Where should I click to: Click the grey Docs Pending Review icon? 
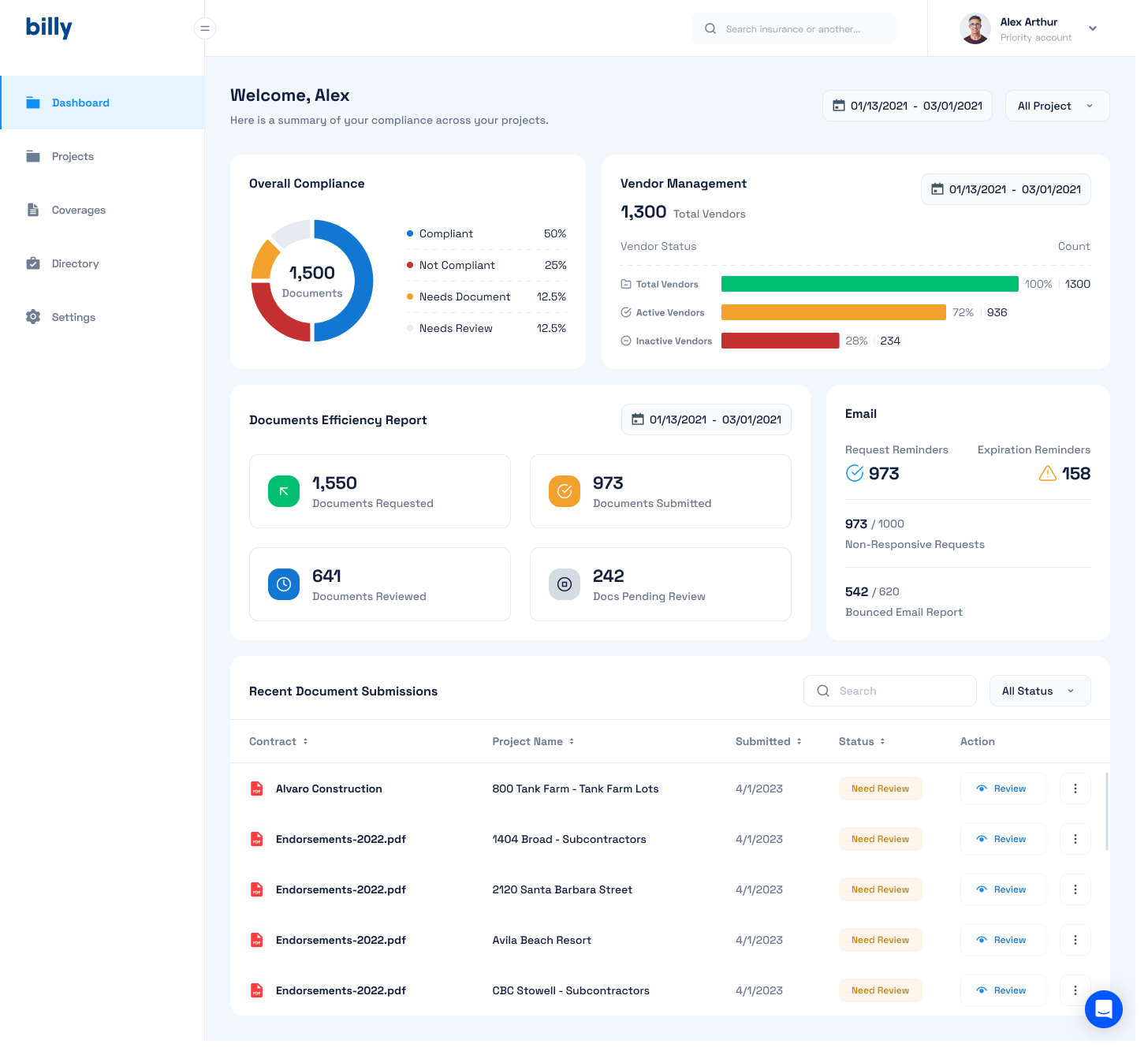(x=565, y=584)
